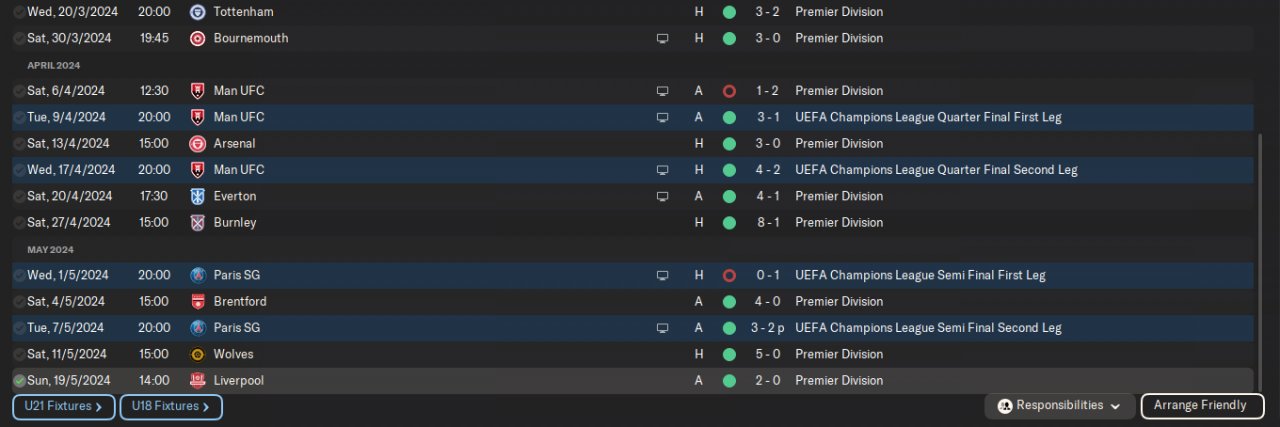This screenshot has width=1280, height=427.
Task: Open Premier Division link on Wolves row
Action: coord(838,354)
